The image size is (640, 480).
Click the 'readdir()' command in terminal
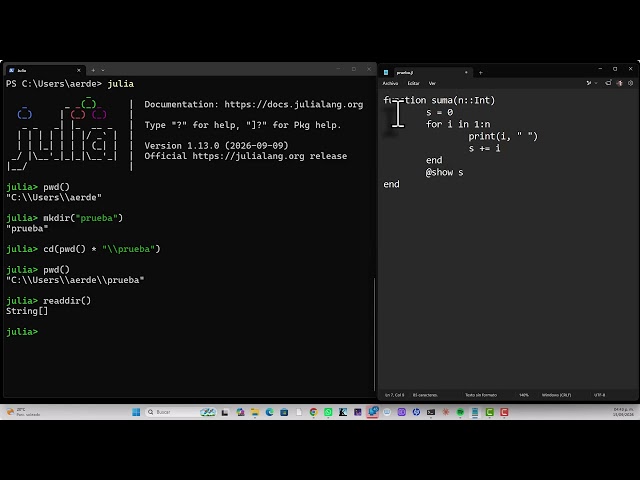[x=67, y=301]
